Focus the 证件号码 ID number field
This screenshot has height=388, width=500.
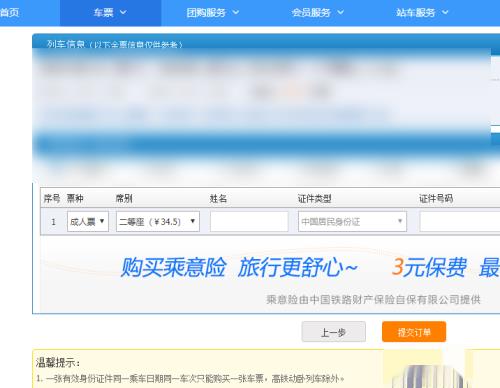(x=460, y=221)
